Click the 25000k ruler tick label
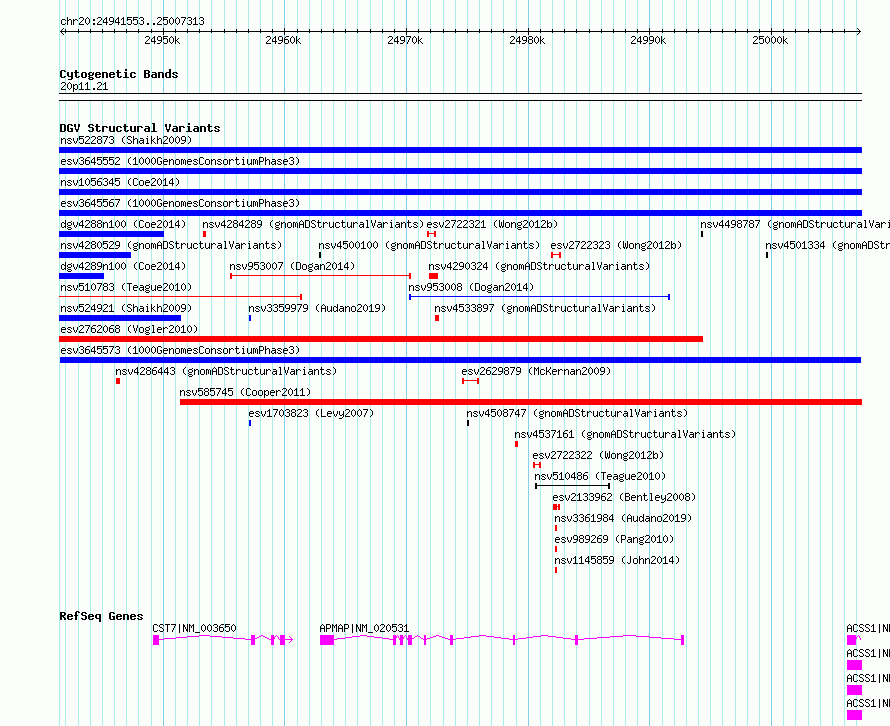This screenshot has height=726, width=890. tap(770, 40)
